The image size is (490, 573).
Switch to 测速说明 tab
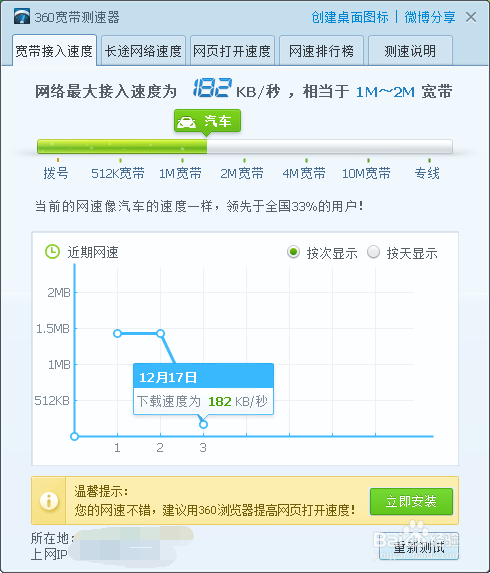point(410,50)
